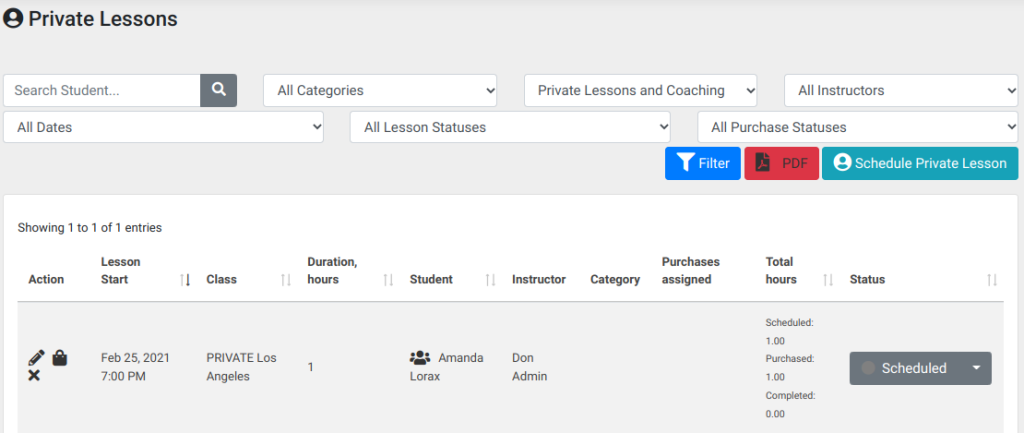Open Private Lessons and Coaching dropdown
The width and height of the screenshot is (1024, 433).
click(641, 90)
